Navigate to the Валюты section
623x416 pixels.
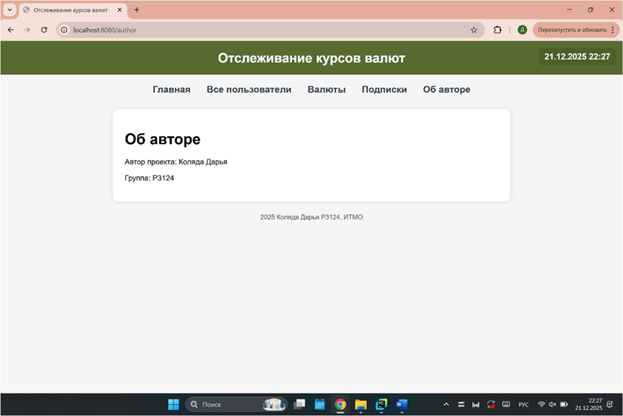326,90
